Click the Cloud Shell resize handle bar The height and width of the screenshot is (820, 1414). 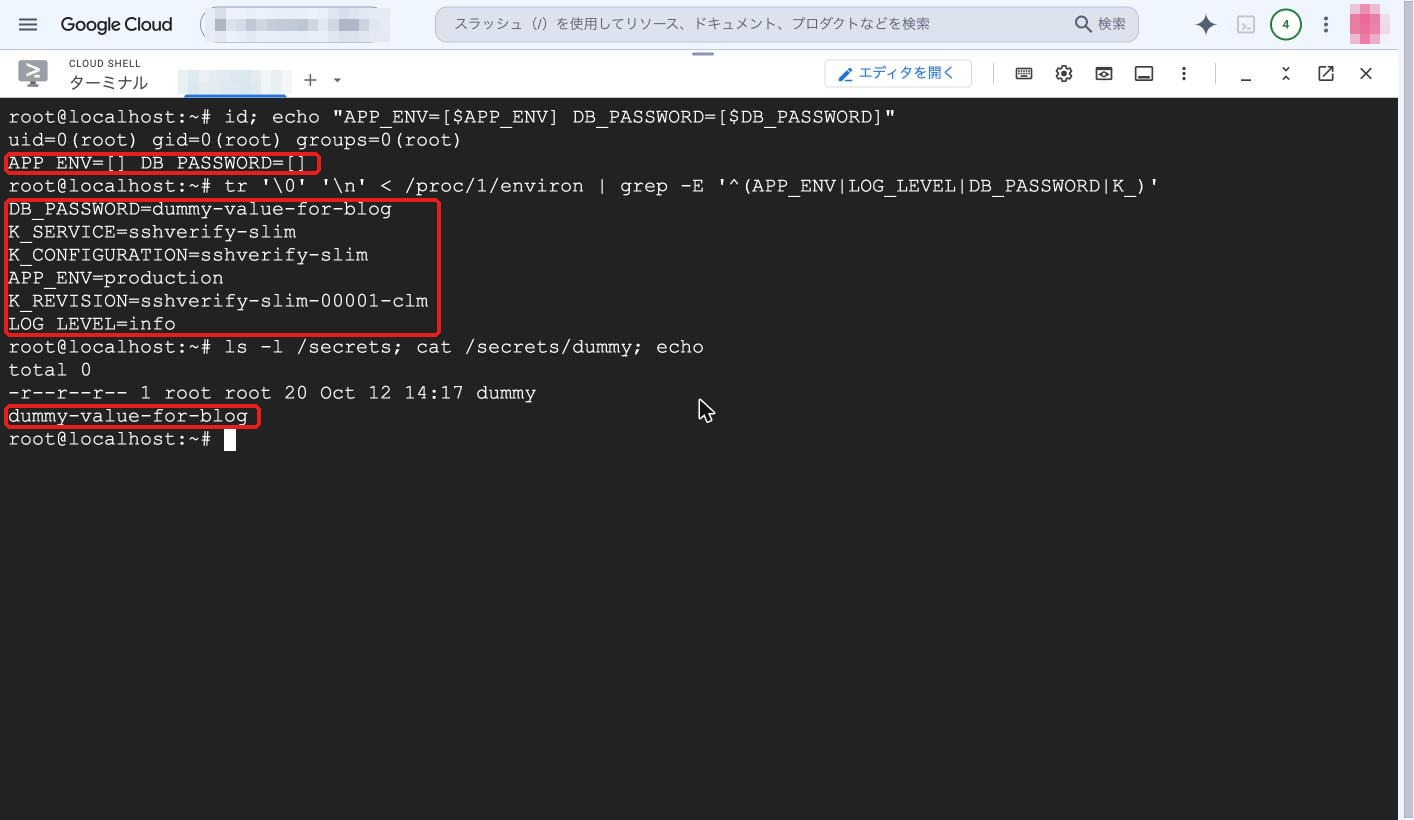point(703,54)
